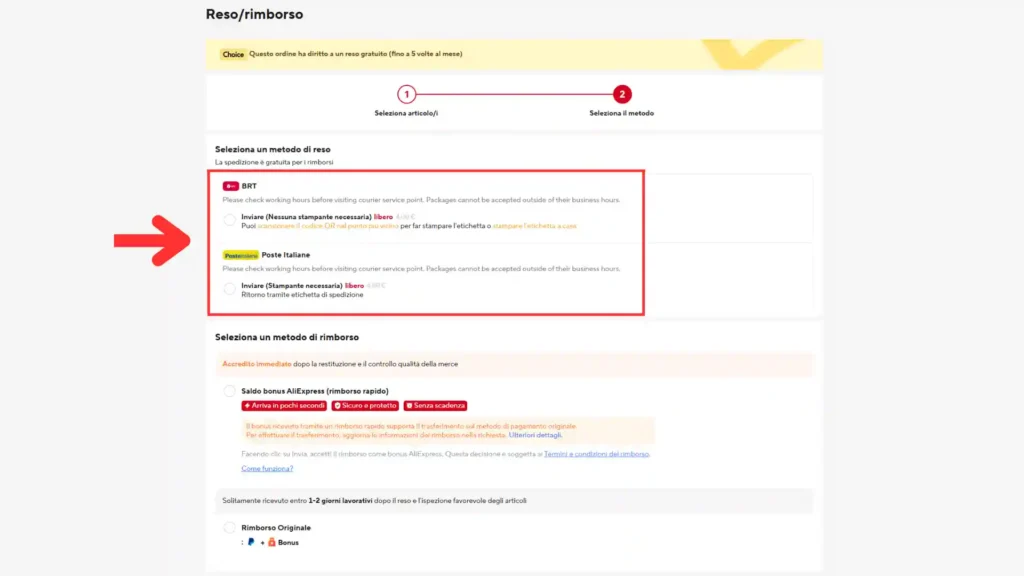Viewport: 1024px width, 576px height.
Task: Open Come funziona? link
Action: coord(267,468)
